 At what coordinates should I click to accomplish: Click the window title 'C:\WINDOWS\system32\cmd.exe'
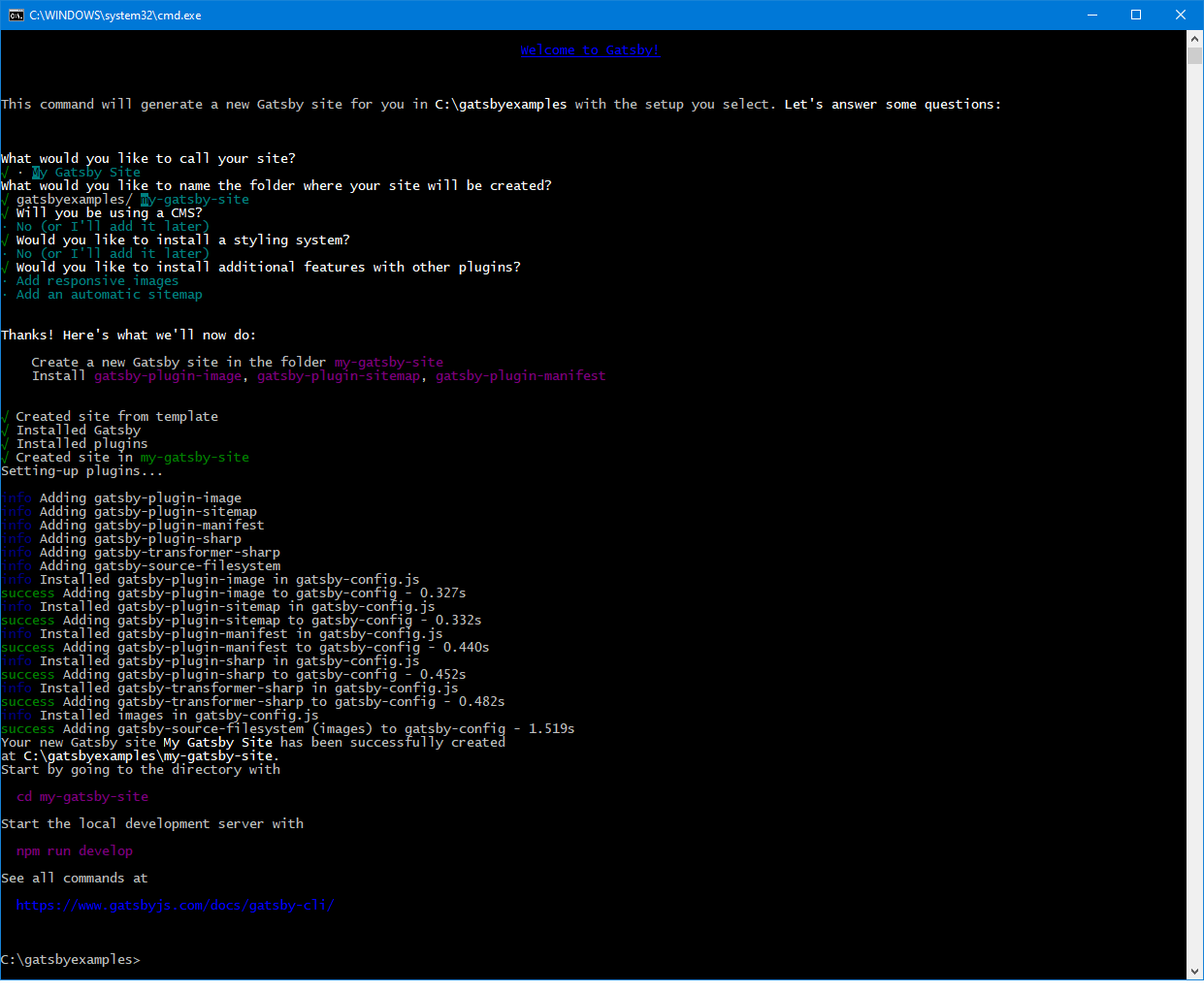pyautogui.click(x=115, y=15)
